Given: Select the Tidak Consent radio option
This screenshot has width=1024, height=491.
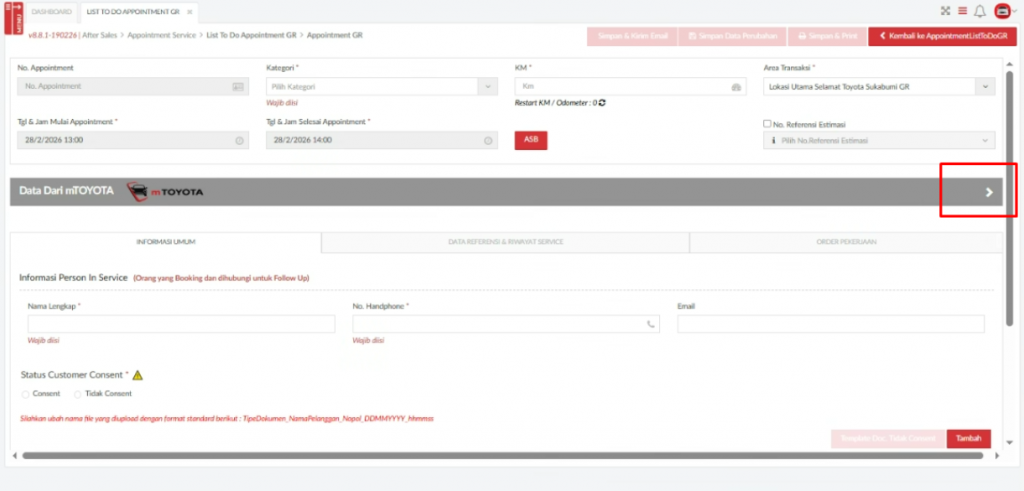Looking at the screenshot, I should 78,394.
